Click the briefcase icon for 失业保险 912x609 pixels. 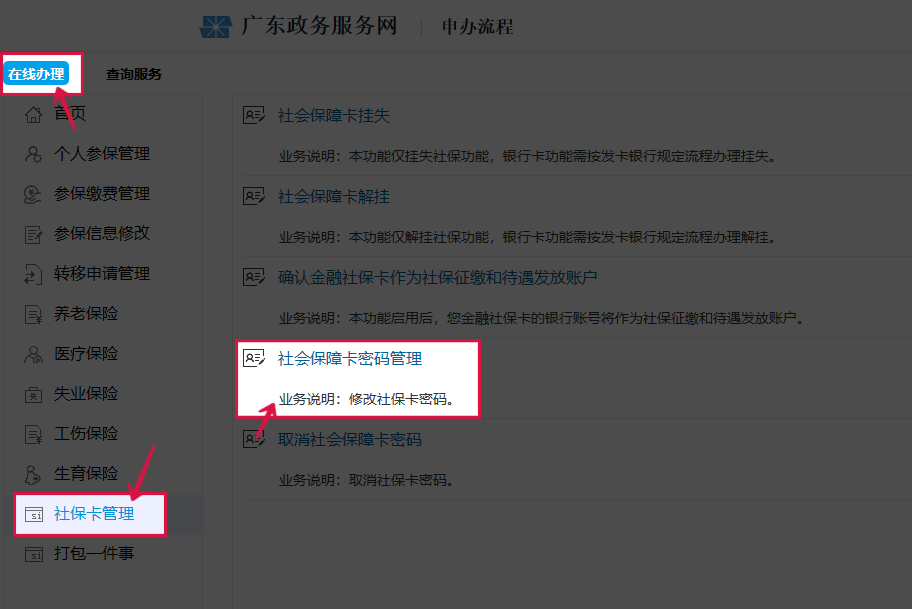[33, 394]
